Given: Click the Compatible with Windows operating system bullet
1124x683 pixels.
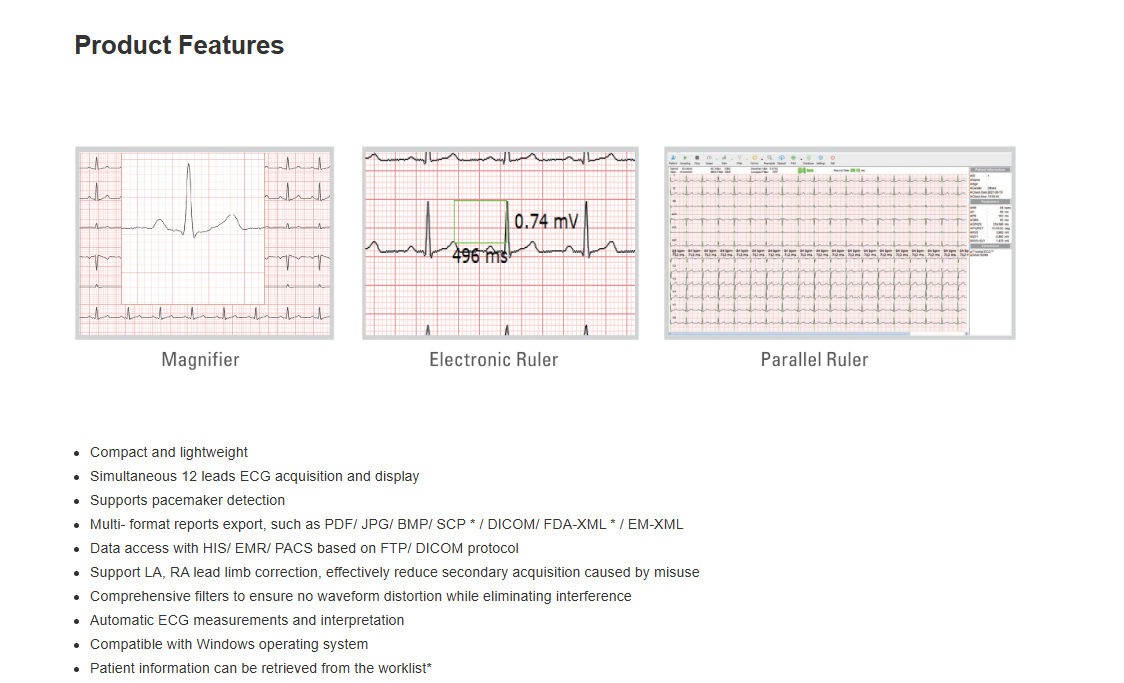Looking at the screenshot, I should point(229,644).
